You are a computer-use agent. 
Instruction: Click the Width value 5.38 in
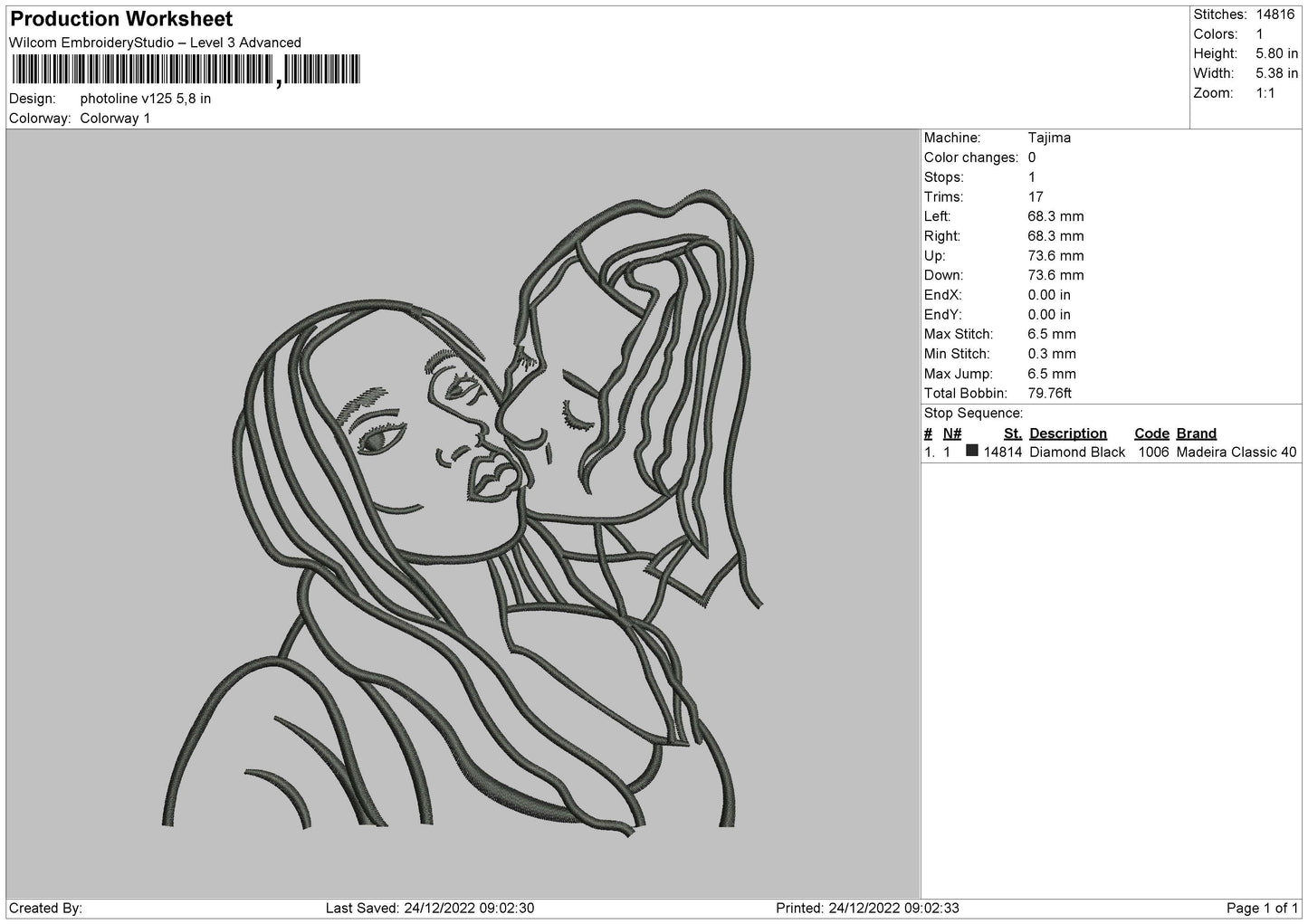[1276, 73]
